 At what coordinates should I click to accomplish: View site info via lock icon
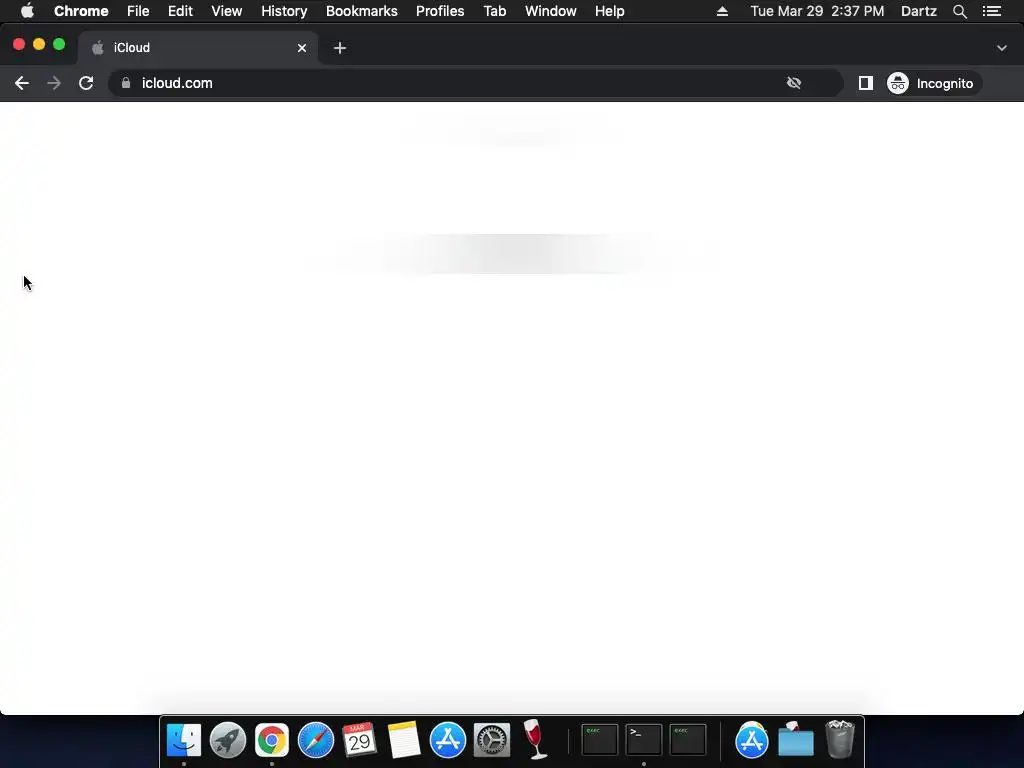click(126, 83)
